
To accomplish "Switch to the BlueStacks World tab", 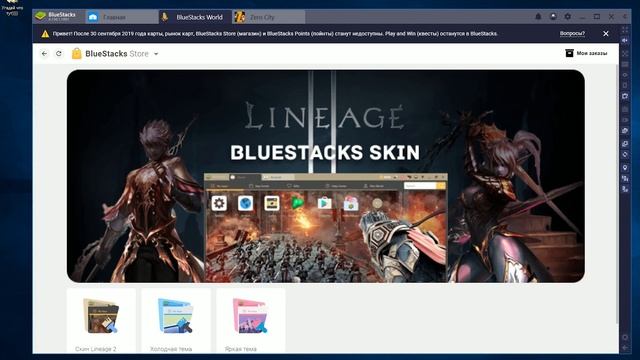I will click(195, 17).
